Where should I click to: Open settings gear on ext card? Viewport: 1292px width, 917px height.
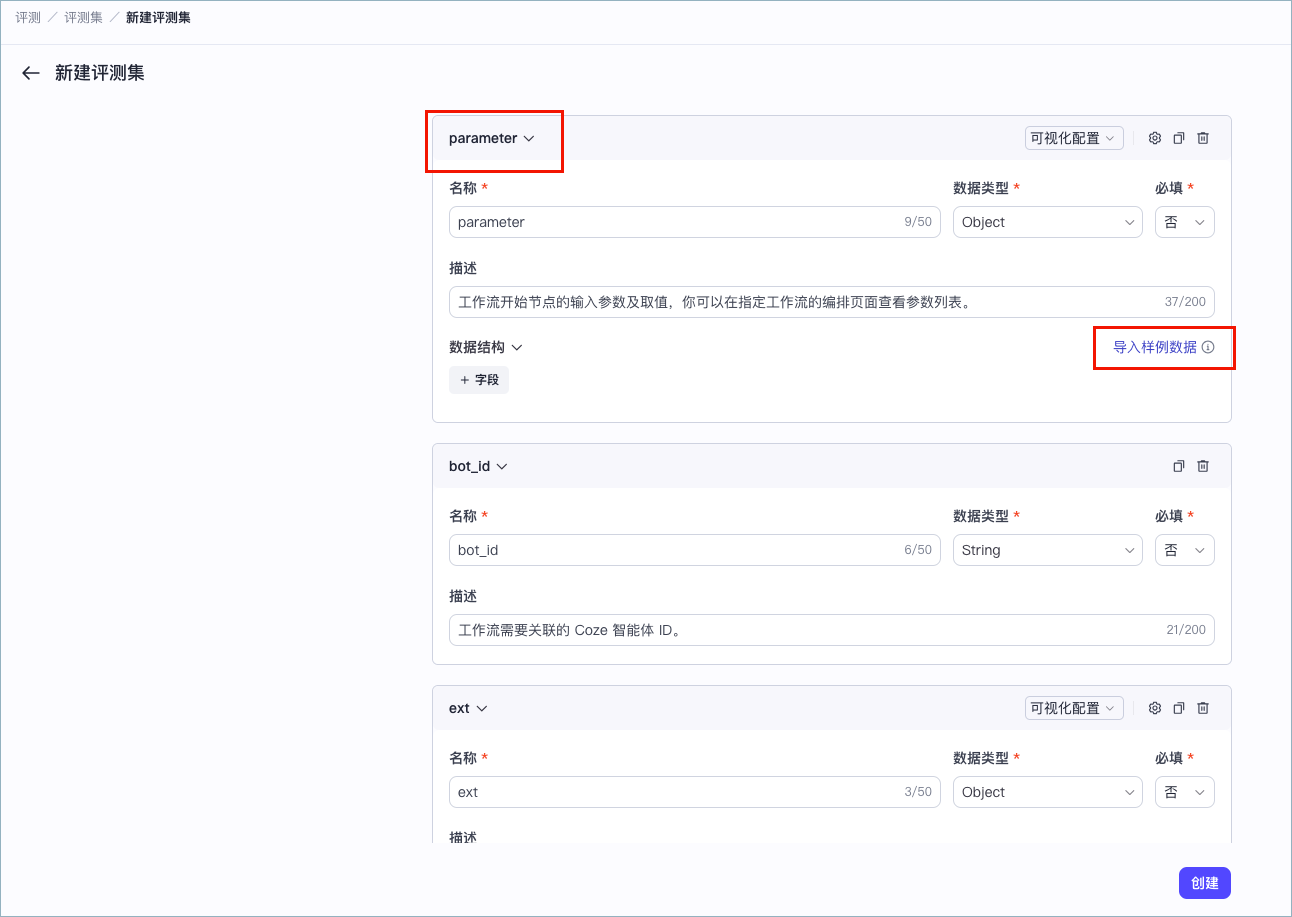click(x=1155, y=708)
